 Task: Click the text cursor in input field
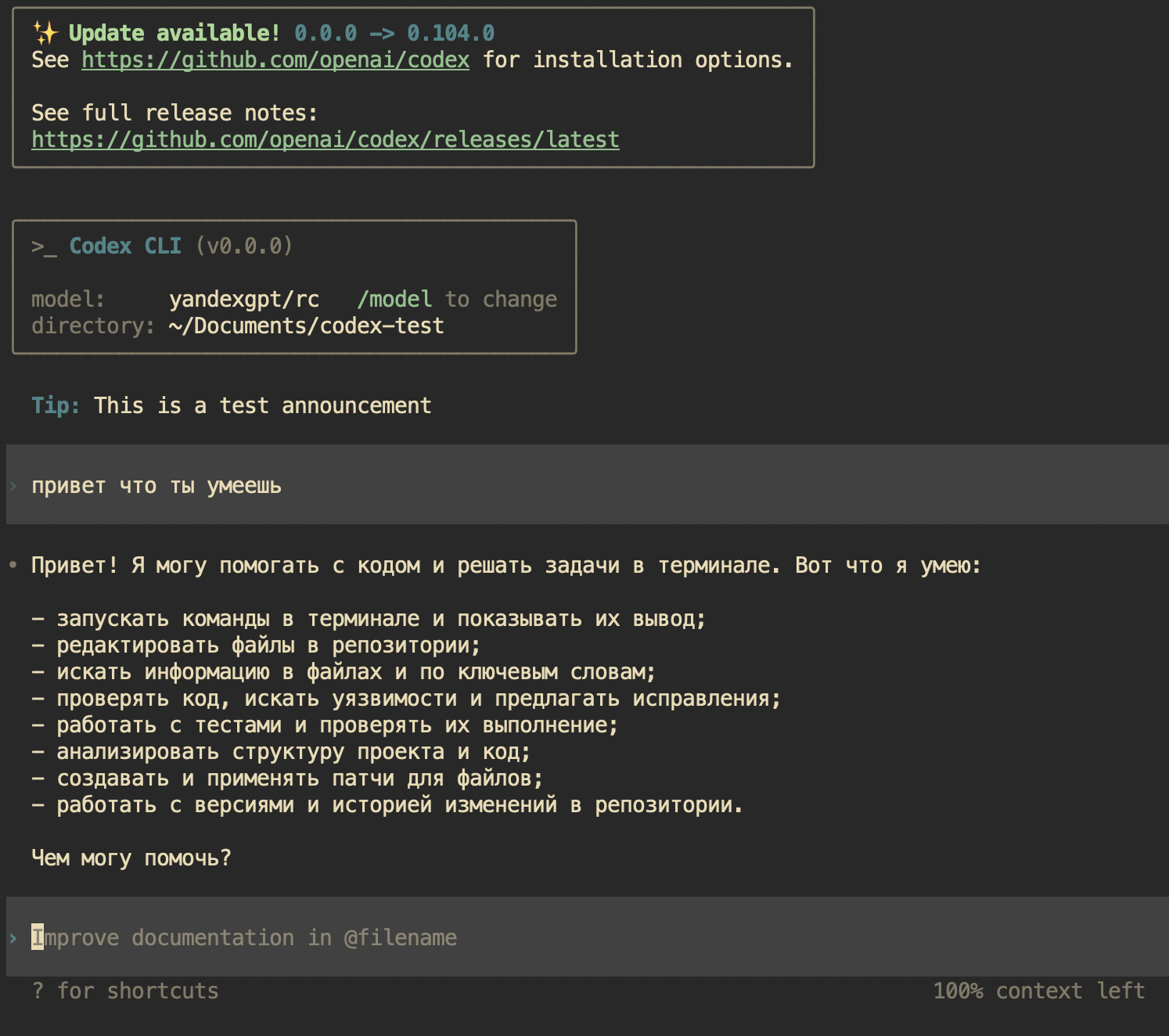click(37, 937)
